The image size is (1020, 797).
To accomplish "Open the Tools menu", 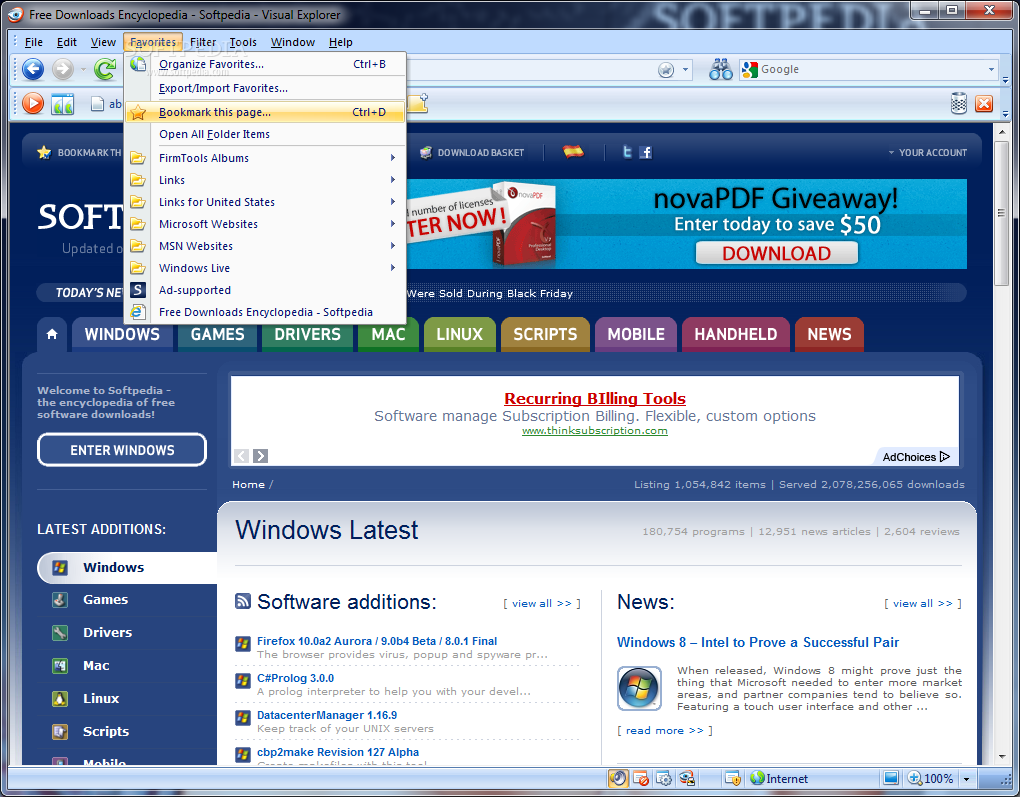I will [243, 42].
